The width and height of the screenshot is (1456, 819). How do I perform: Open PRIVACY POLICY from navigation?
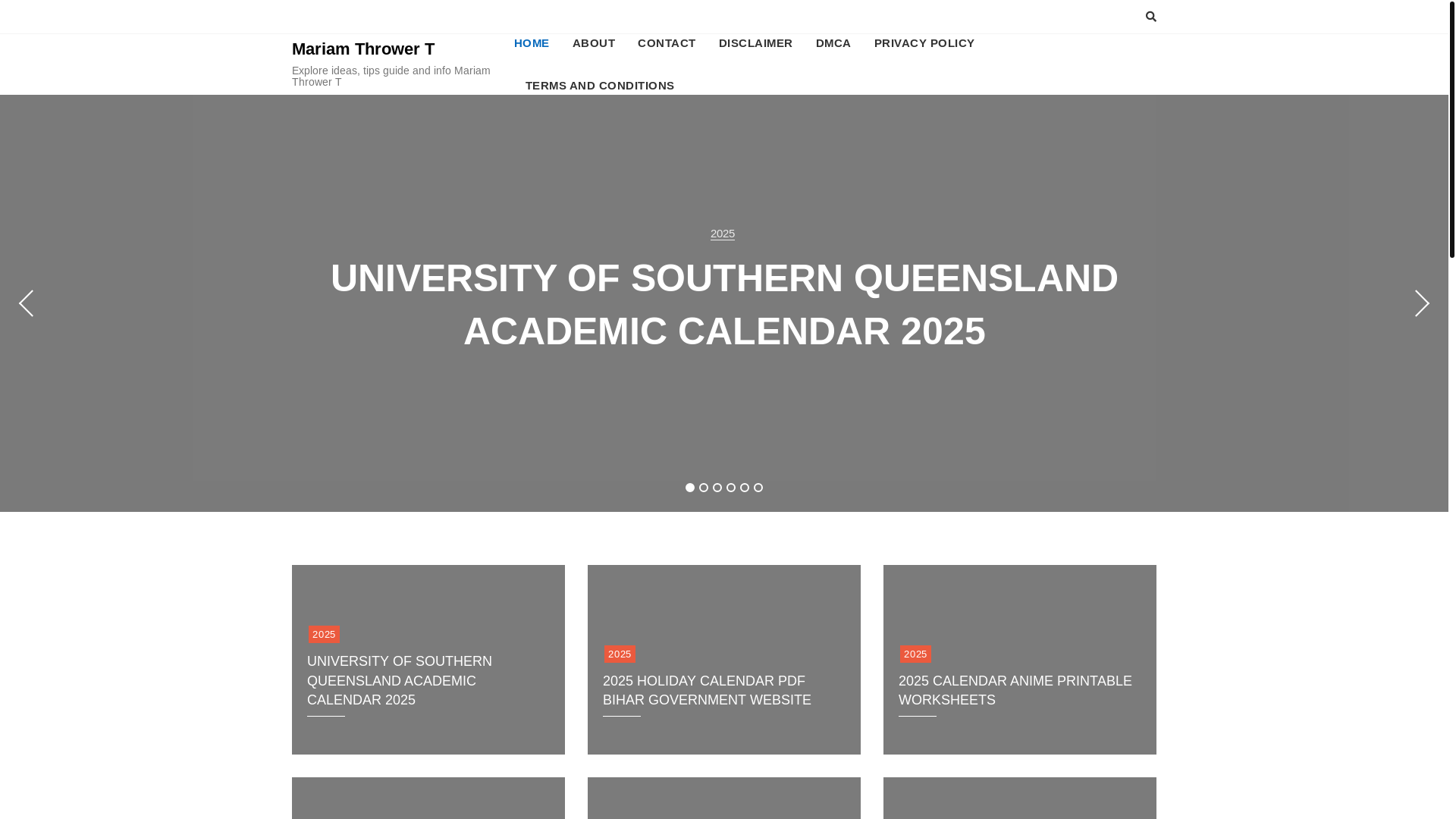(924, 43)
